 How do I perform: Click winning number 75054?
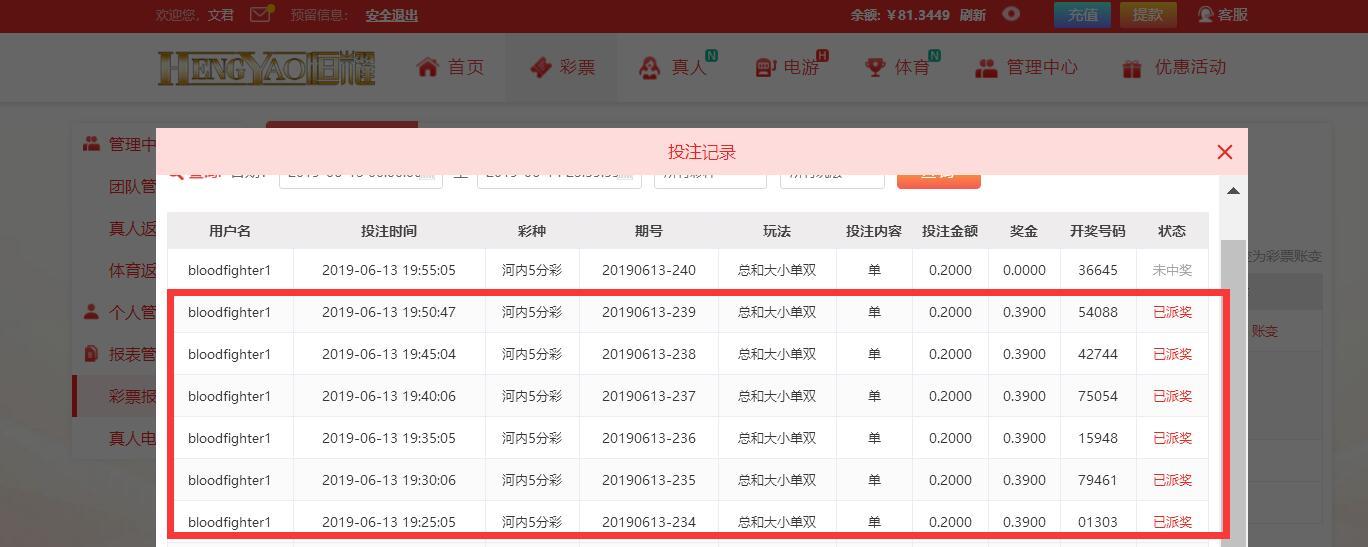pos(1098,396)
